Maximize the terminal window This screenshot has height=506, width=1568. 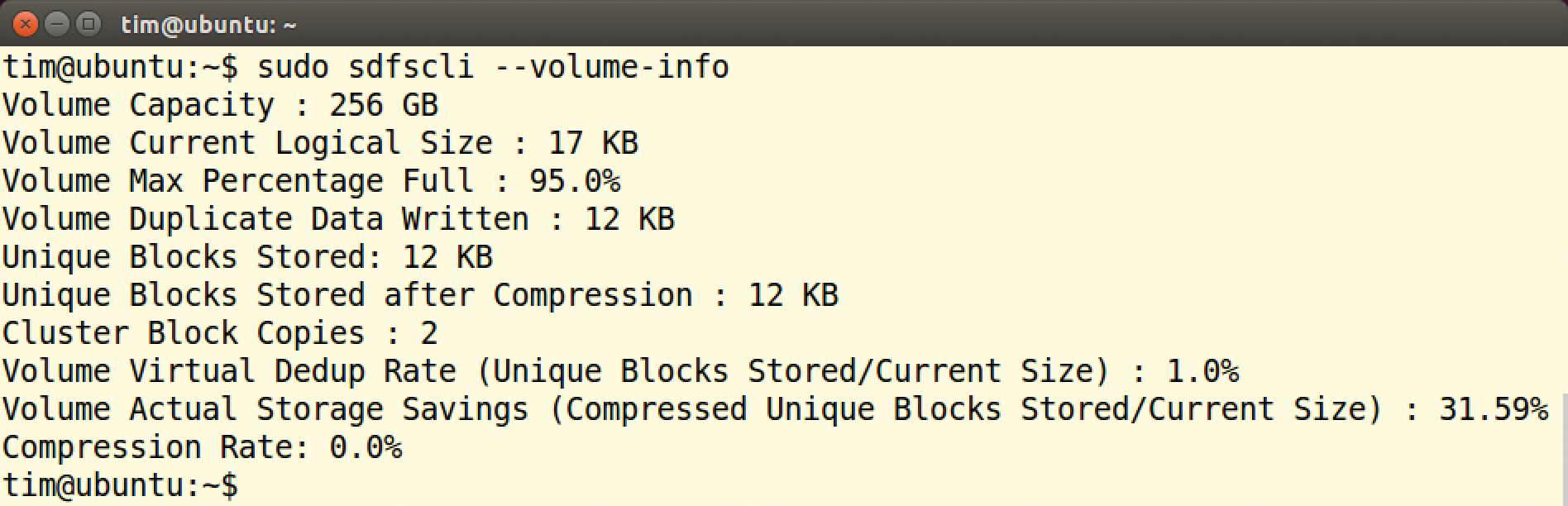[x=87, y=24]
